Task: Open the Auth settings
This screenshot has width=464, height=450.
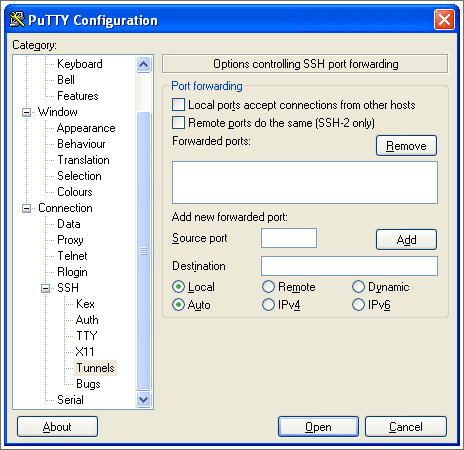Action: (x=87, y=320)
